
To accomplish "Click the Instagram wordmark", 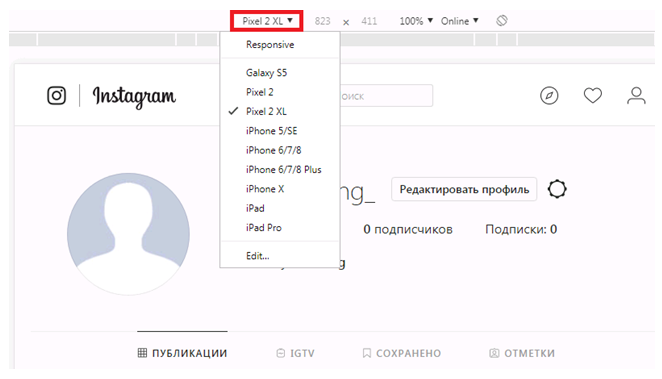I will [134, 97].
